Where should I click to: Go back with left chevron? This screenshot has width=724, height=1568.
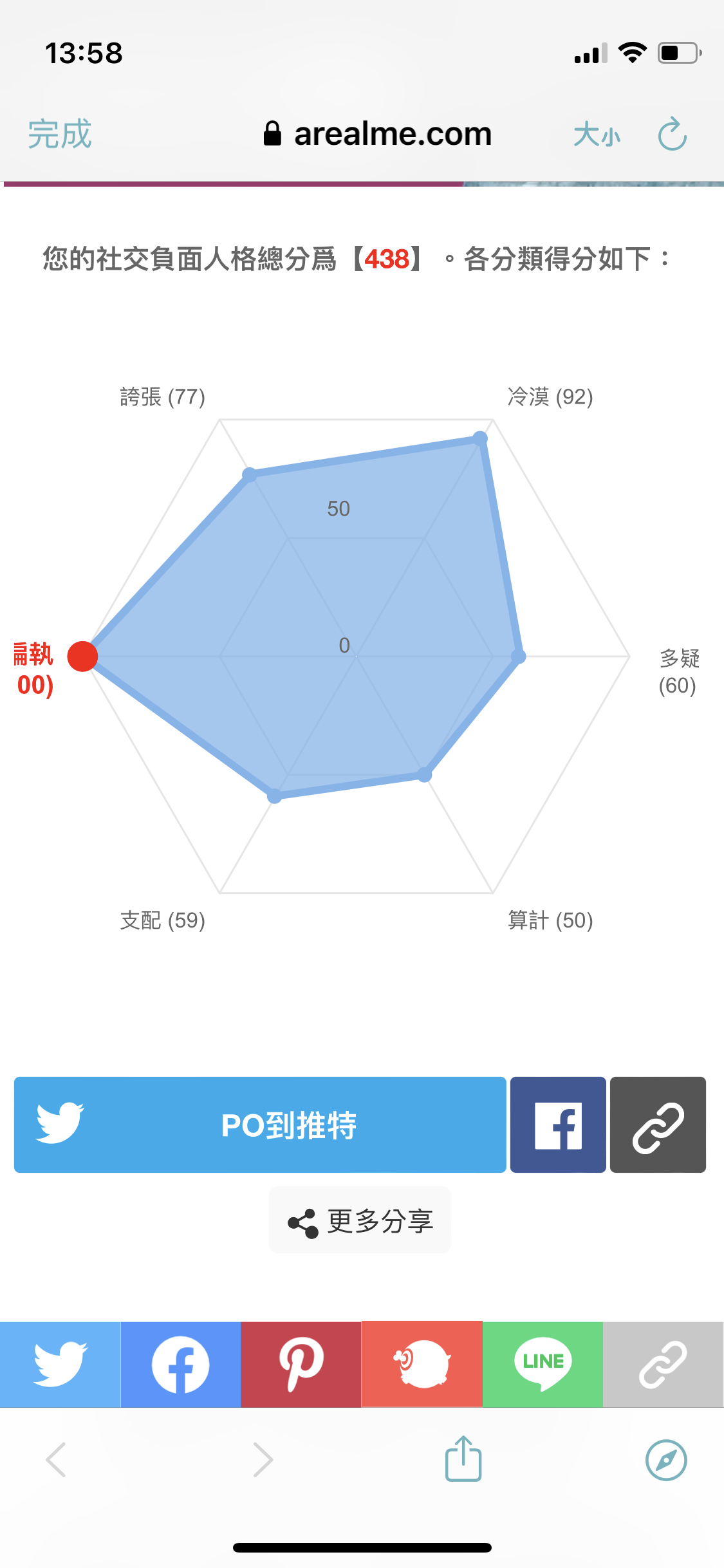56,1459
